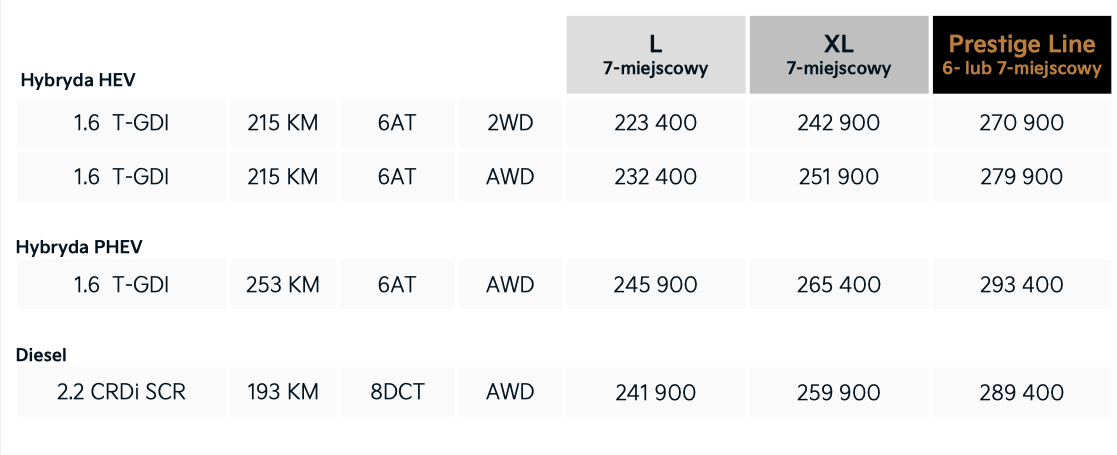Screen dimensions: 1117x455
Task: Select the 253 KM power cell
Action: click(283, 285)
